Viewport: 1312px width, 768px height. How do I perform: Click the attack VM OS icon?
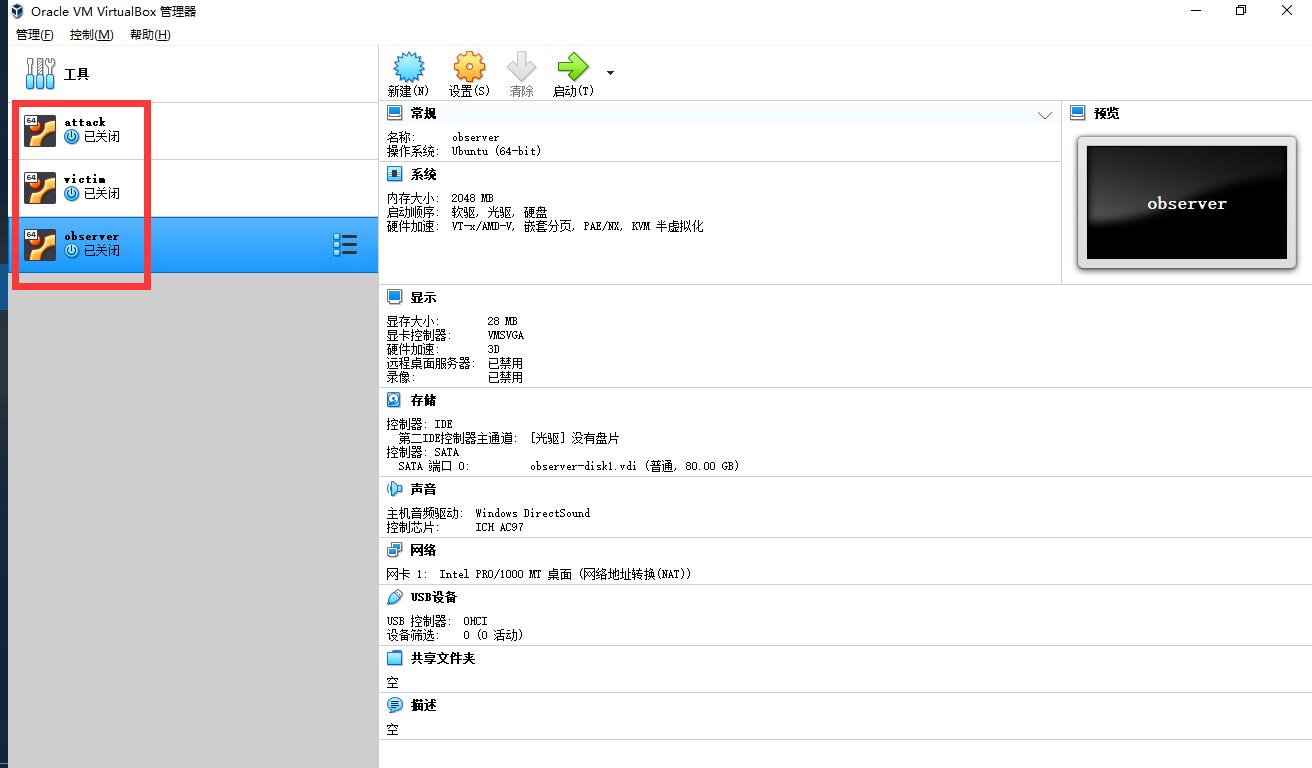pyautogui.click(x=40, y=131)
